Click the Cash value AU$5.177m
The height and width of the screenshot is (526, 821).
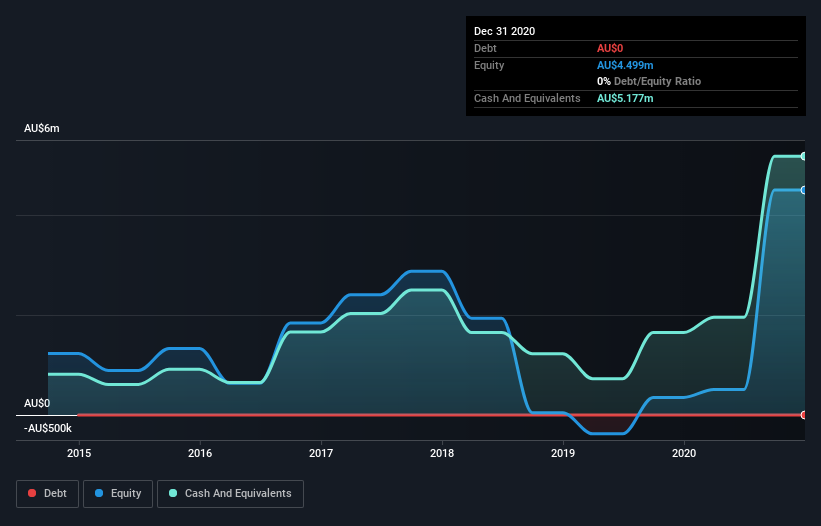coord(625,98)
